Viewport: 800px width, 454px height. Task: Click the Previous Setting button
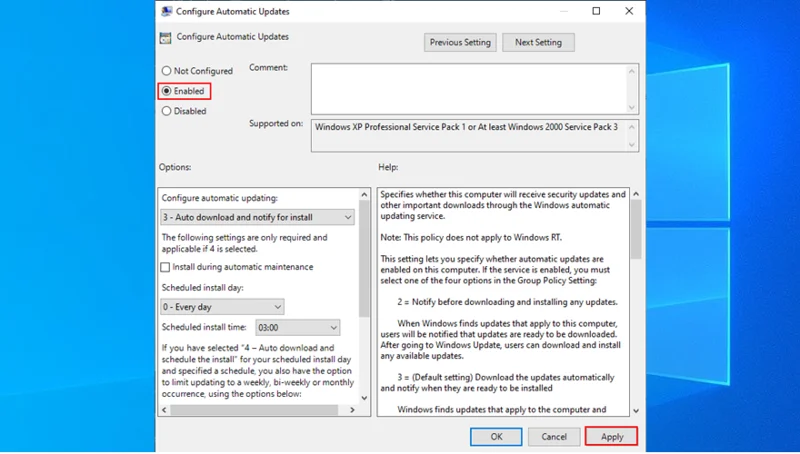(460, 42)
